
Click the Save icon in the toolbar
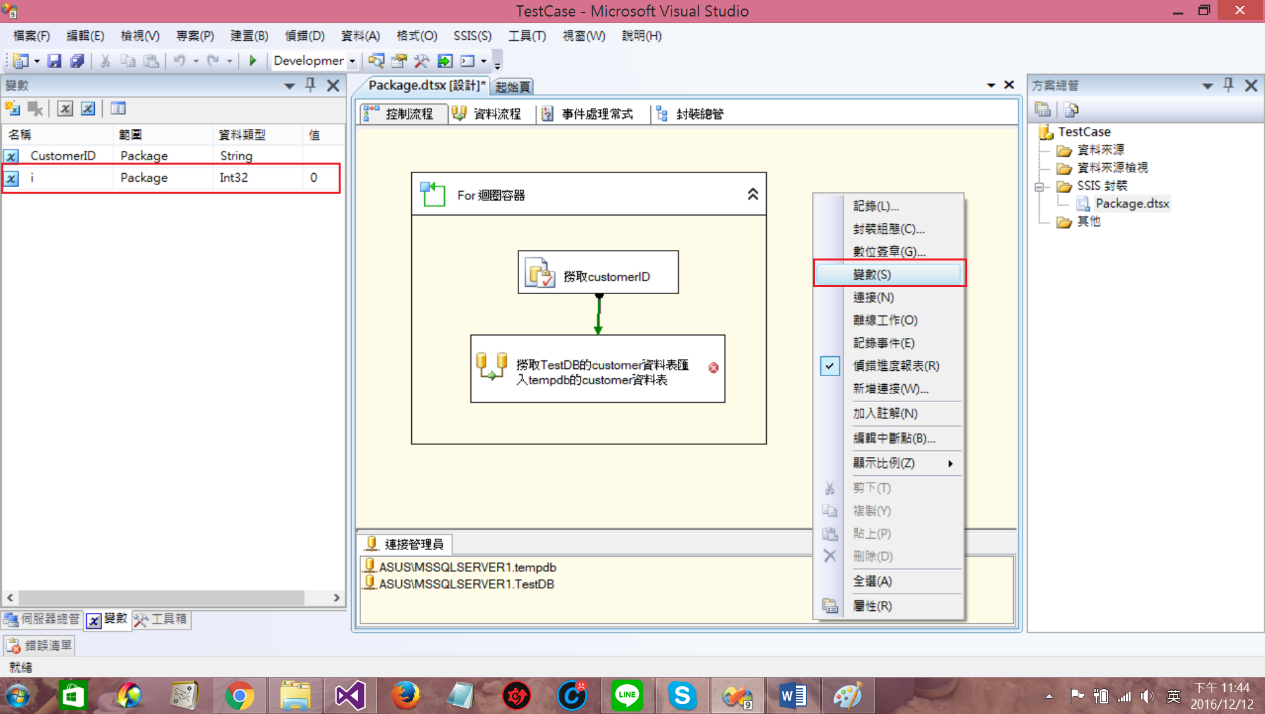coord(55,61)
